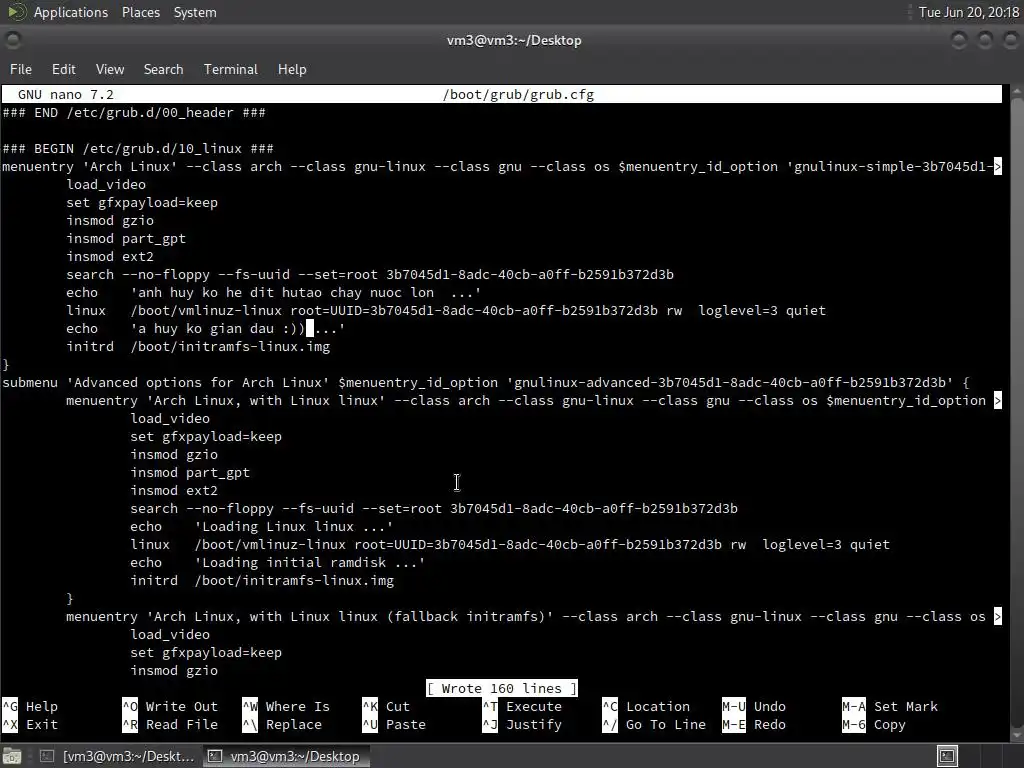This screenshot has height=768, width=1024.
Task: Click the clock showing Tue Jun 20, 20:18
Action: [968, 12]
